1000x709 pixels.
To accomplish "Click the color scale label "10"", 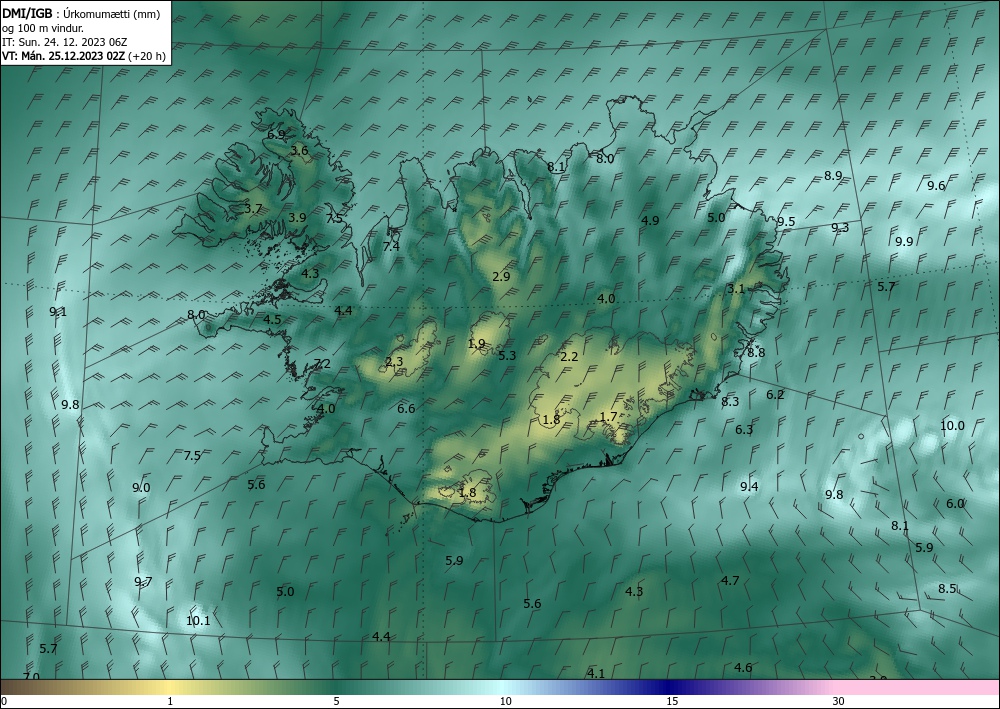I will click(x=505, y=701).
